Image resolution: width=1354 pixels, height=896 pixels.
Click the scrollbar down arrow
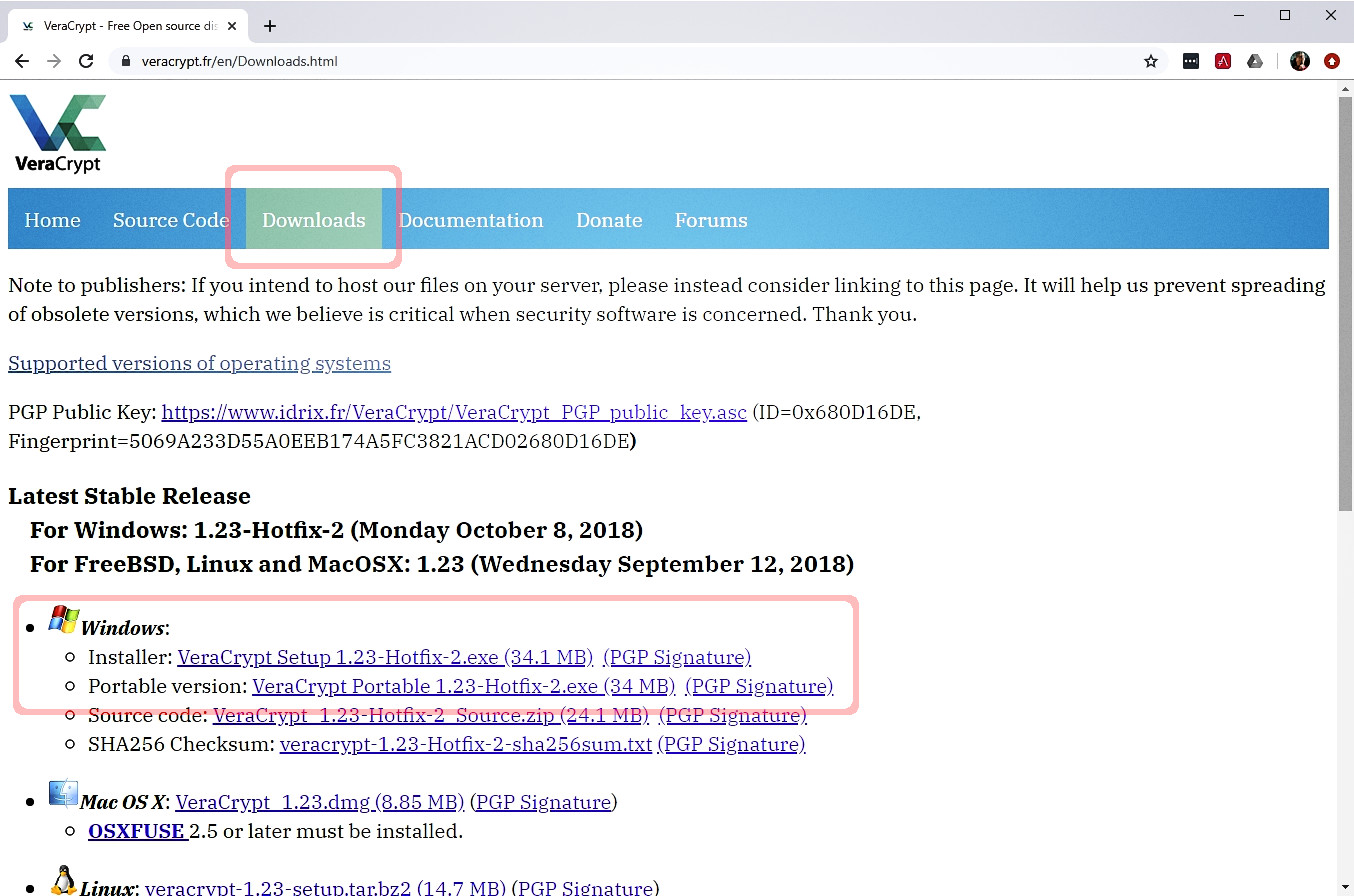1345,888
